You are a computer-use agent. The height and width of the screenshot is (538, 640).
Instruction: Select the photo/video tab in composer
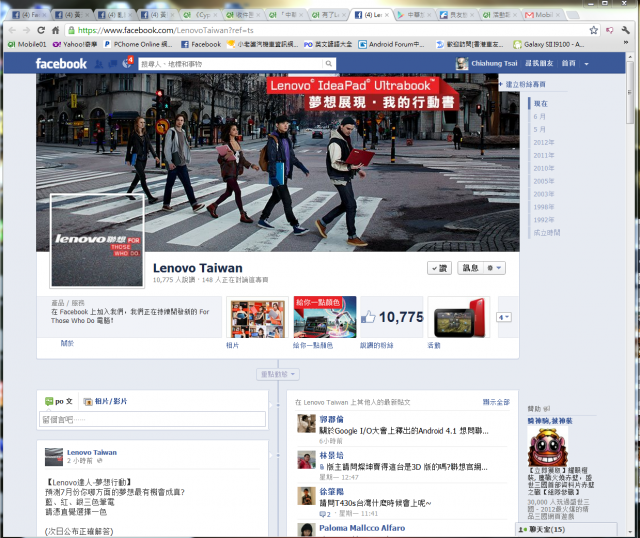(x=105, y=401)
